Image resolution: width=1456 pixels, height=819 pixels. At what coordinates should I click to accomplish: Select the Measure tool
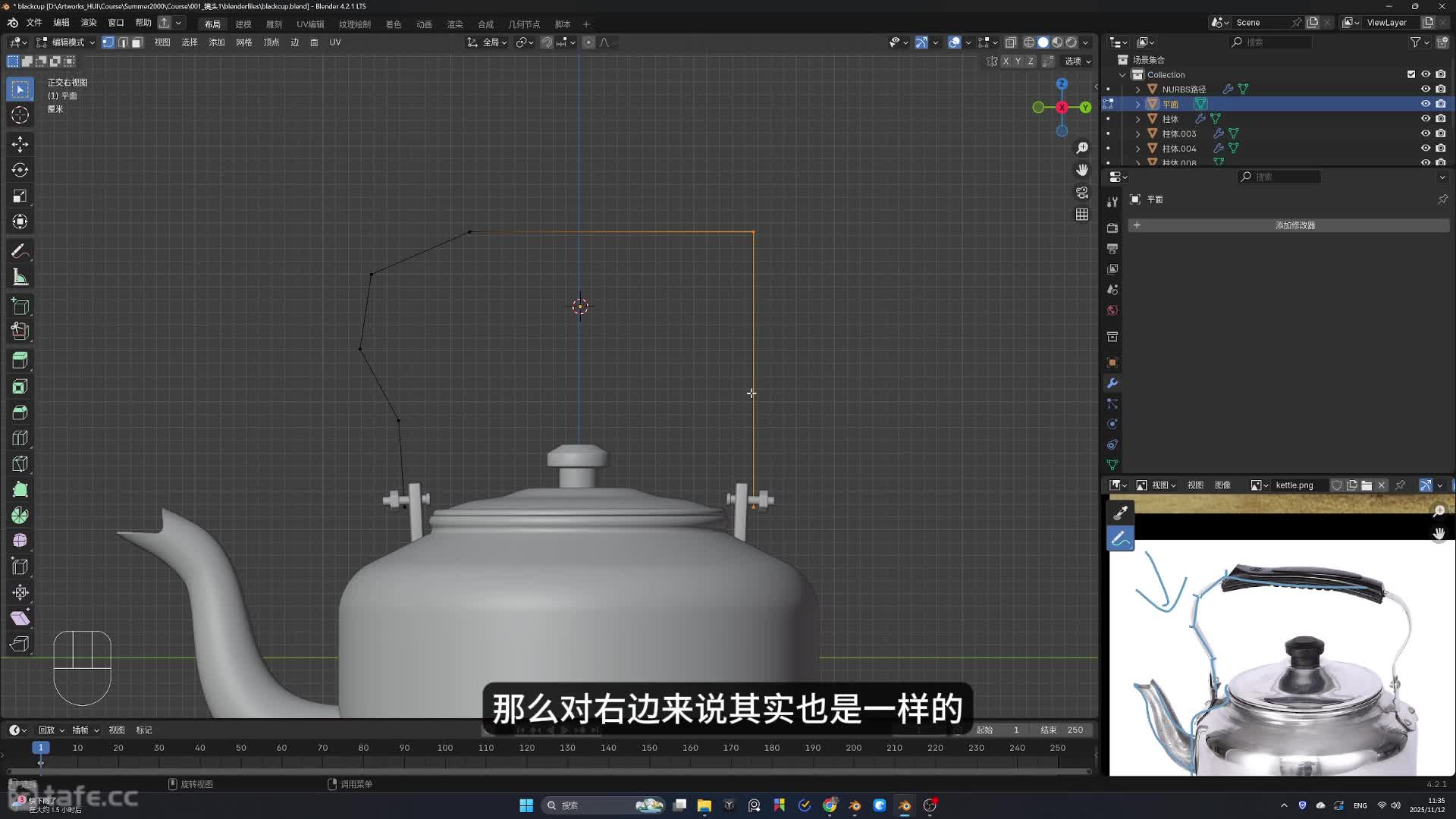[20, 278]
